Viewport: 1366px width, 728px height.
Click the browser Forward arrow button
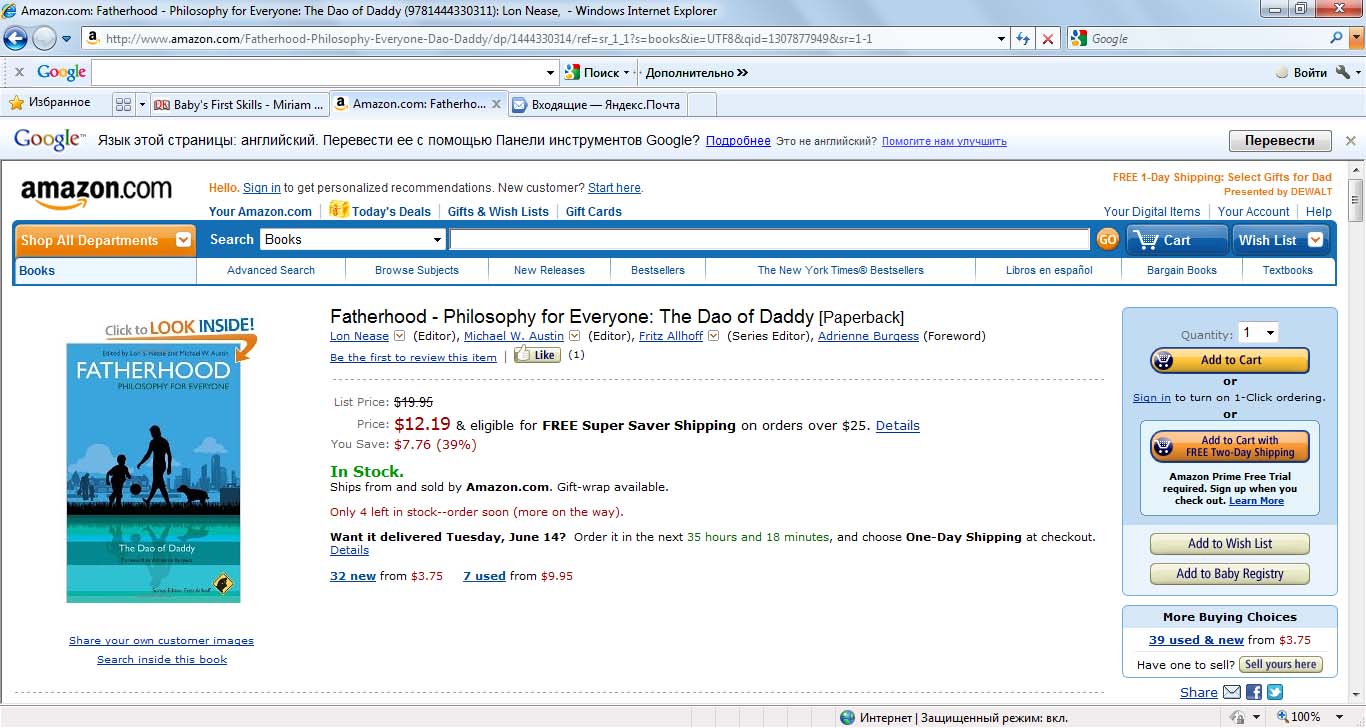pos(44,39)
